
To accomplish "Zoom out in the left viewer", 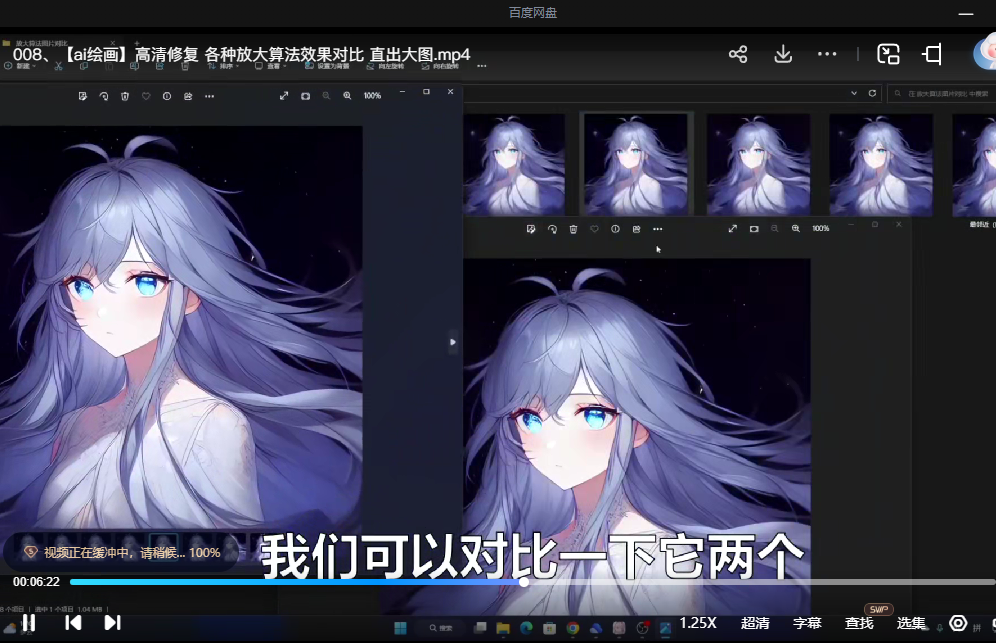I will 326,95.
